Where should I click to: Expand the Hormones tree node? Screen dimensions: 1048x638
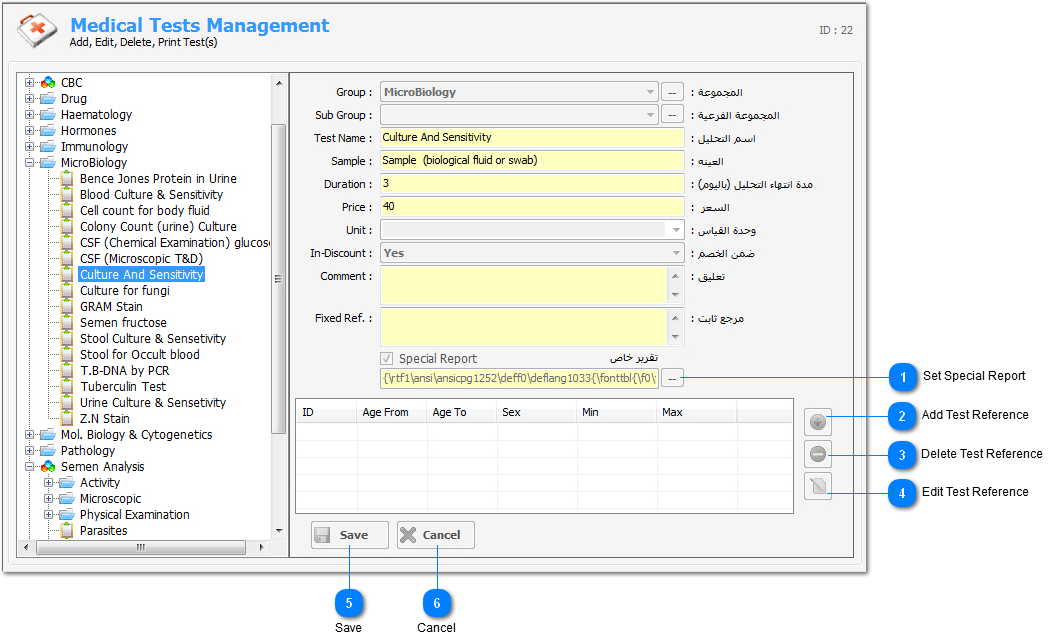click(29, 131)
